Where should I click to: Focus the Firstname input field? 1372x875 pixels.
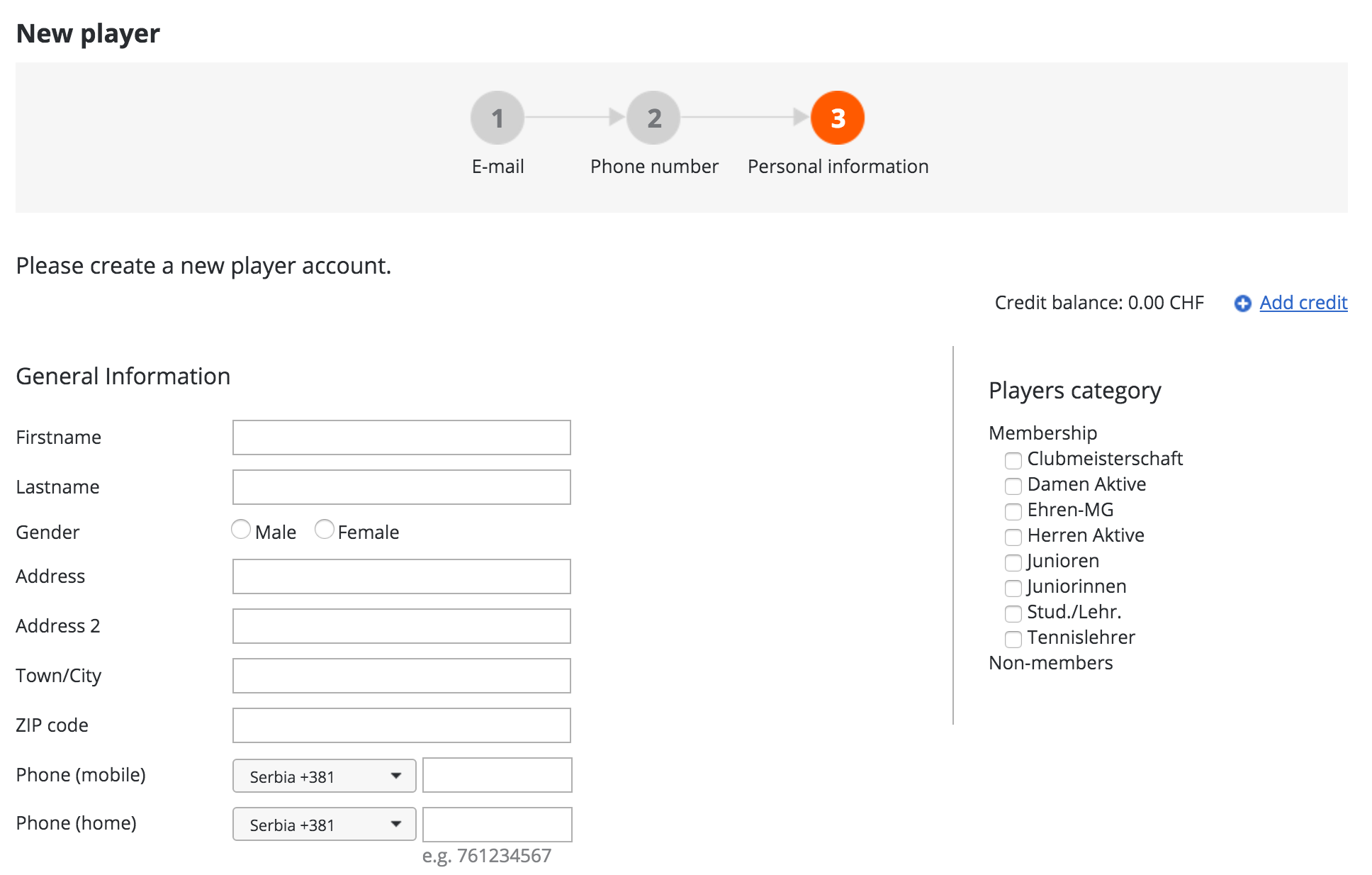(402, 437)
